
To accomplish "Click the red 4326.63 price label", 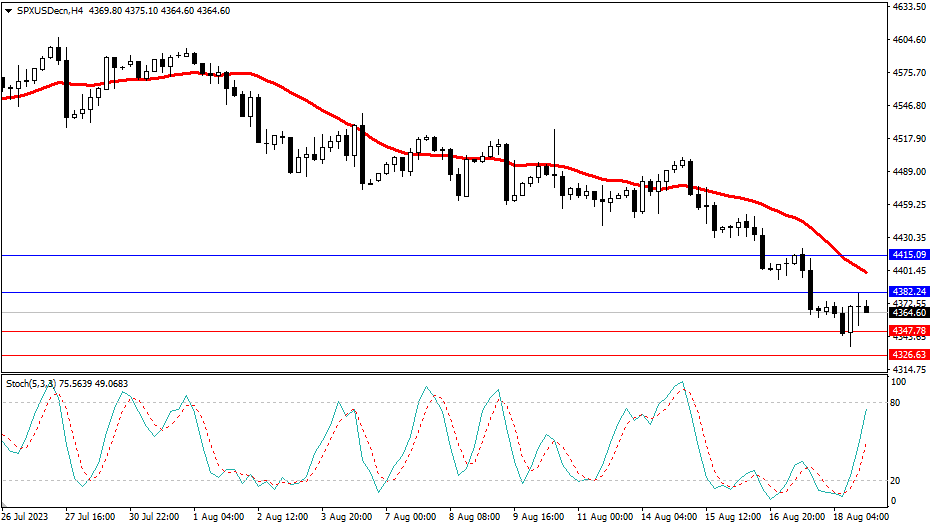I will pos(910,355).
